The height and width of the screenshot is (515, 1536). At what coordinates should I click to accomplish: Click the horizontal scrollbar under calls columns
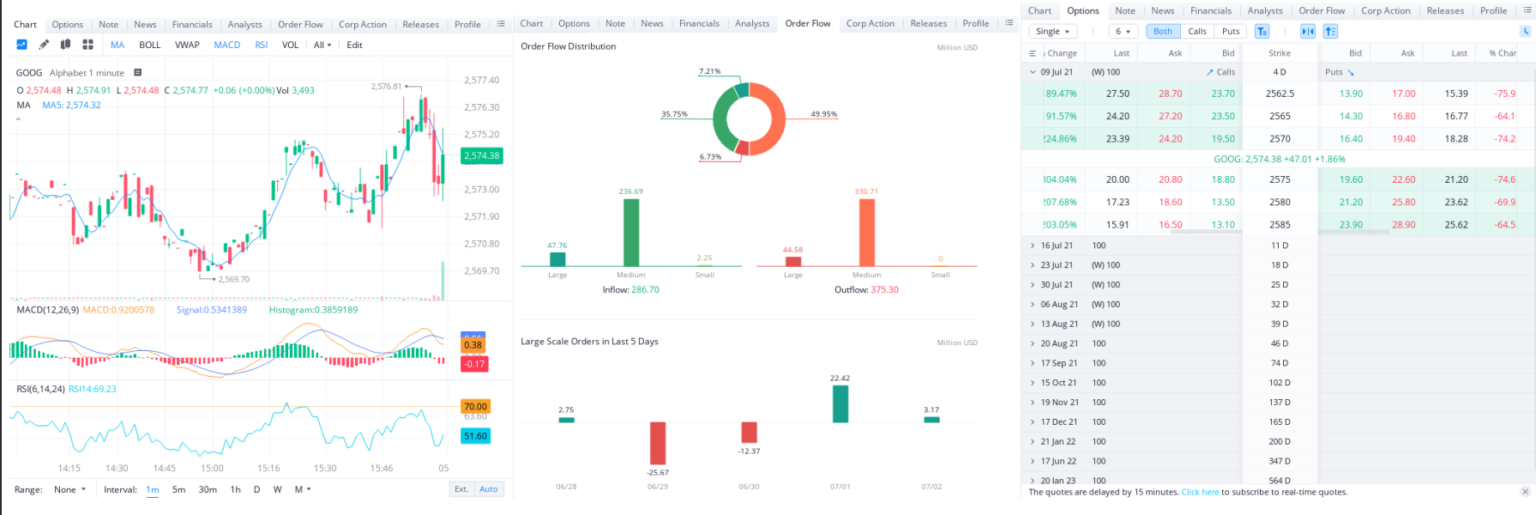(1204, 232)
